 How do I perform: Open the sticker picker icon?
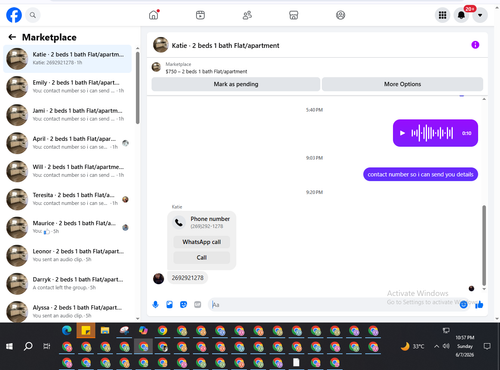[183, 304]
